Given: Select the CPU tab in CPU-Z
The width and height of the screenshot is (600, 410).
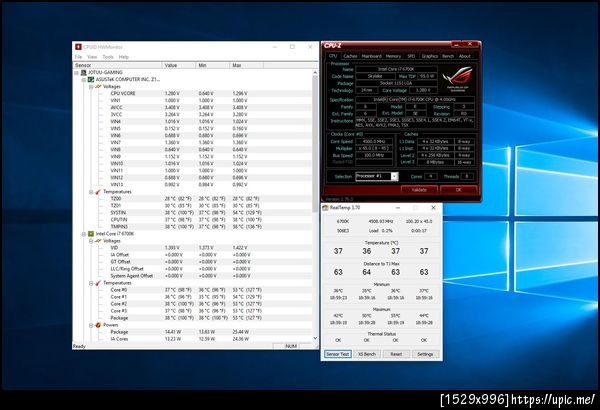Looking at the screenshot, I should (333, 56).
